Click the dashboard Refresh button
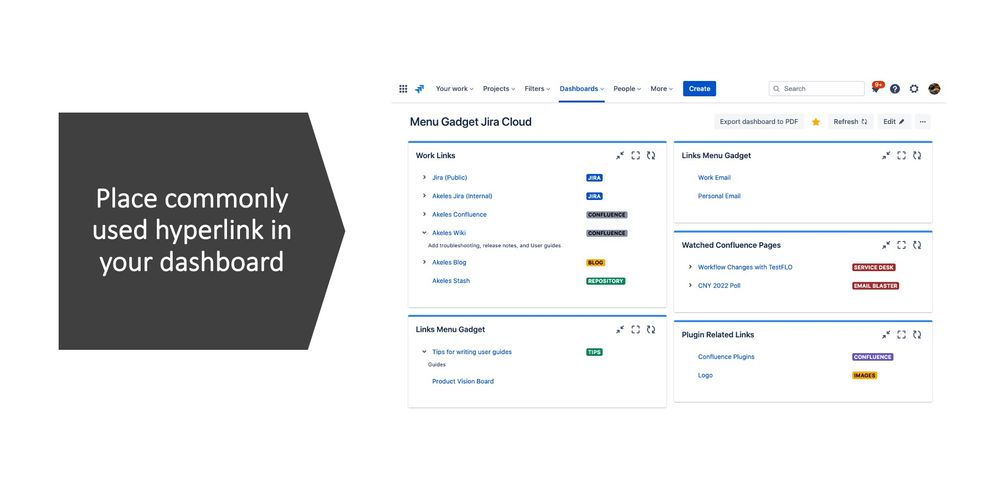 coord(851,122)
